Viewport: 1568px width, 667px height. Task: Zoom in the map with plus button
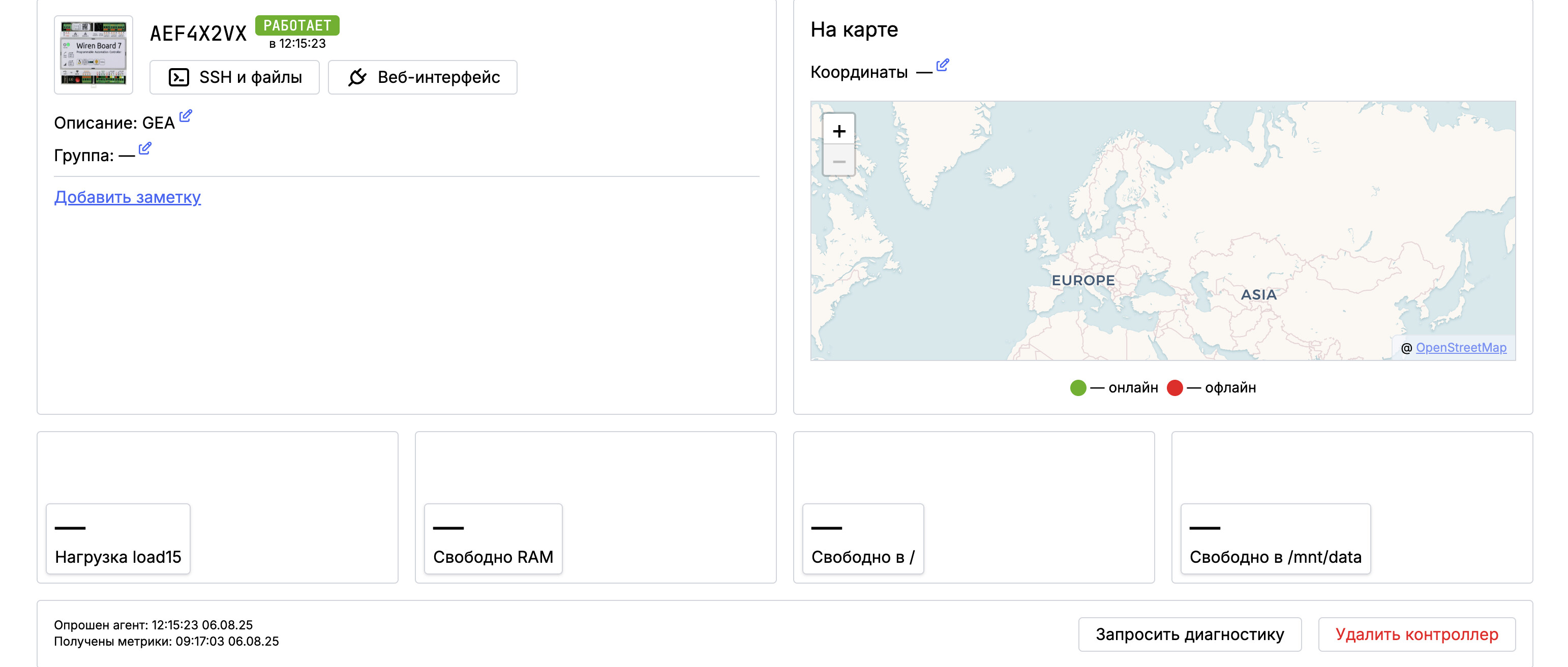[x=839, y=130]
